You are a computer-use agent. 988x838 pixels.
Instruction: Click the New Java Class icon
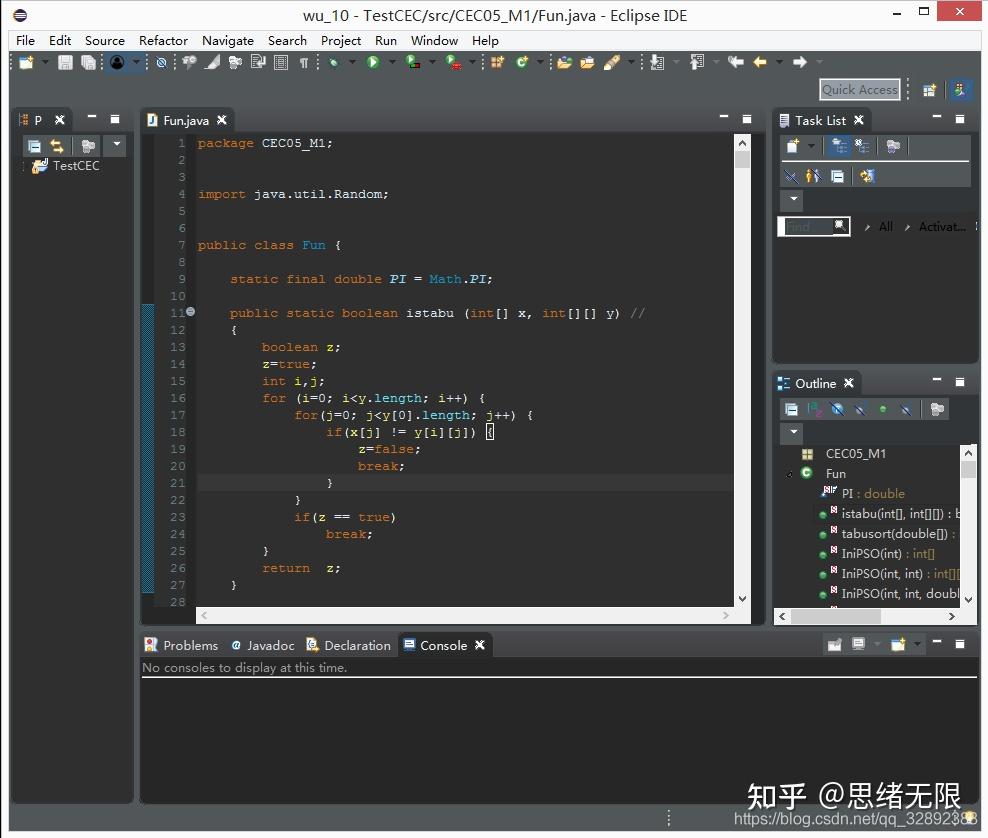[x=522, y=62]
